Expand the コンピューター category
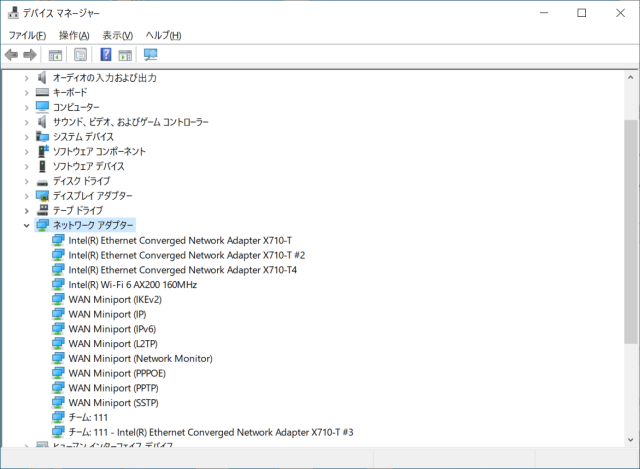The image size is (640, 469). click(27, 107)
